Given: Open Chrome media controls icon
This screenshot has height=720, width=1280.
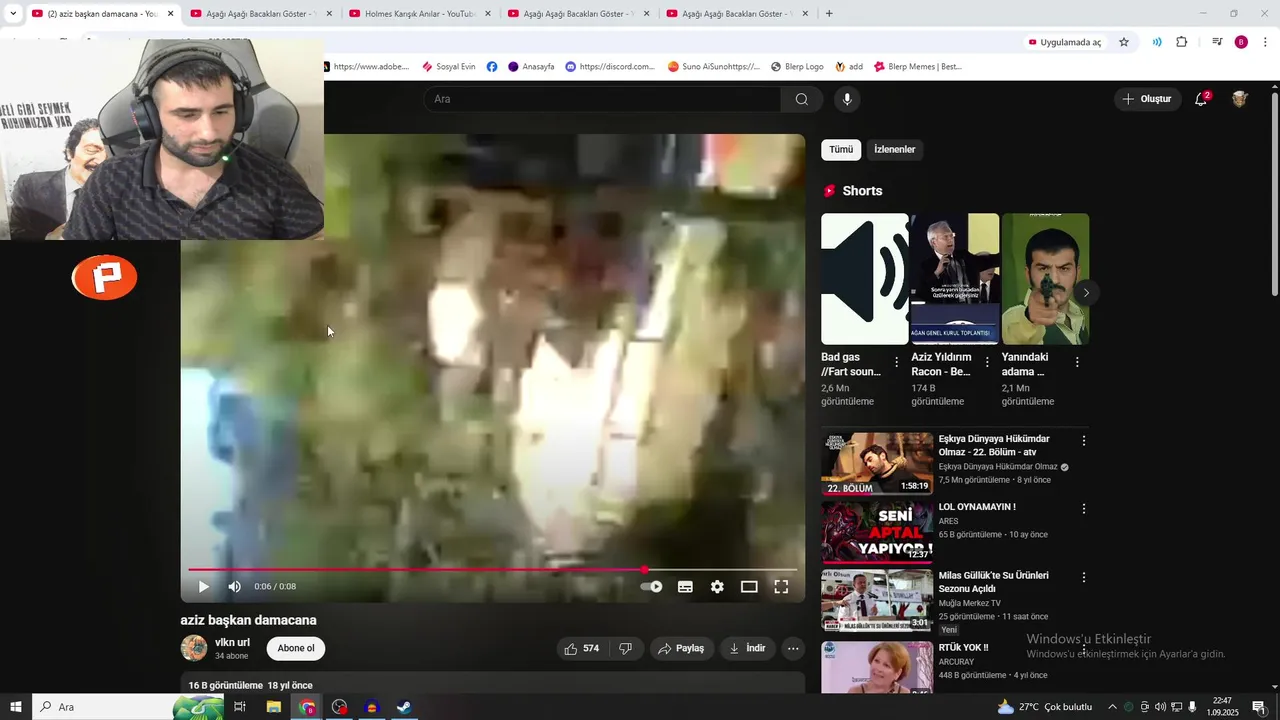Looking at the screenshot, I should click(1217, 42).
